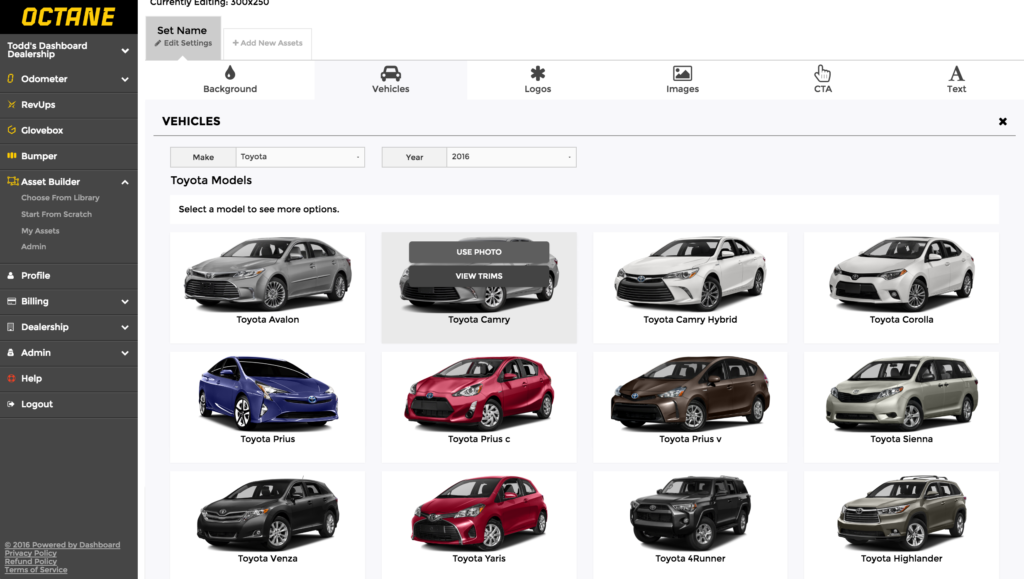This screenshot has width=1024, height=579.
Task: Click the Background droplet icon
Action: coord(230,72)
